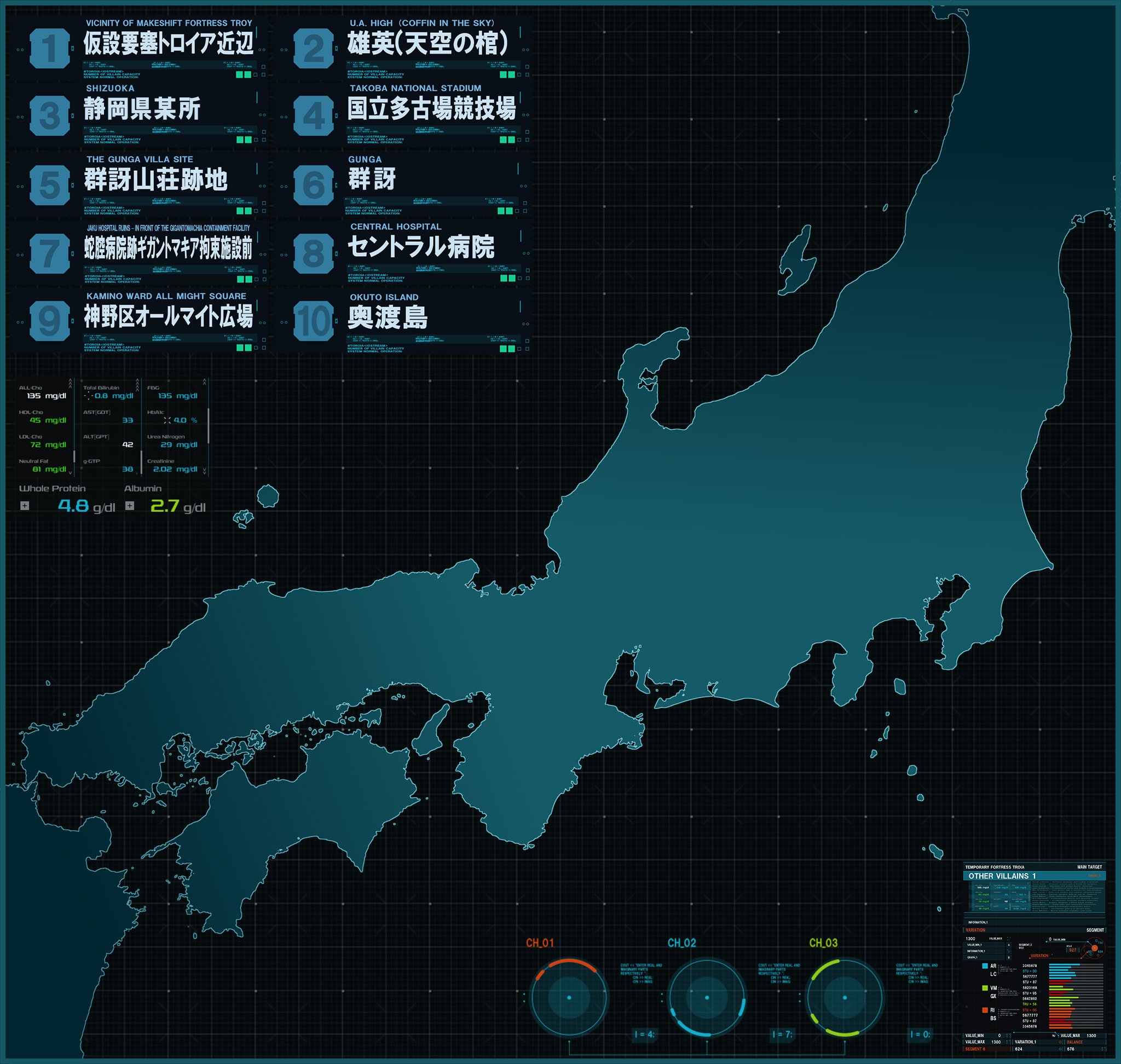Image resolution: width=1121 pixels, height=1064 pixels.
Task: Click the orange target node in radar diagram
Action: click(x=1095, y=949)
